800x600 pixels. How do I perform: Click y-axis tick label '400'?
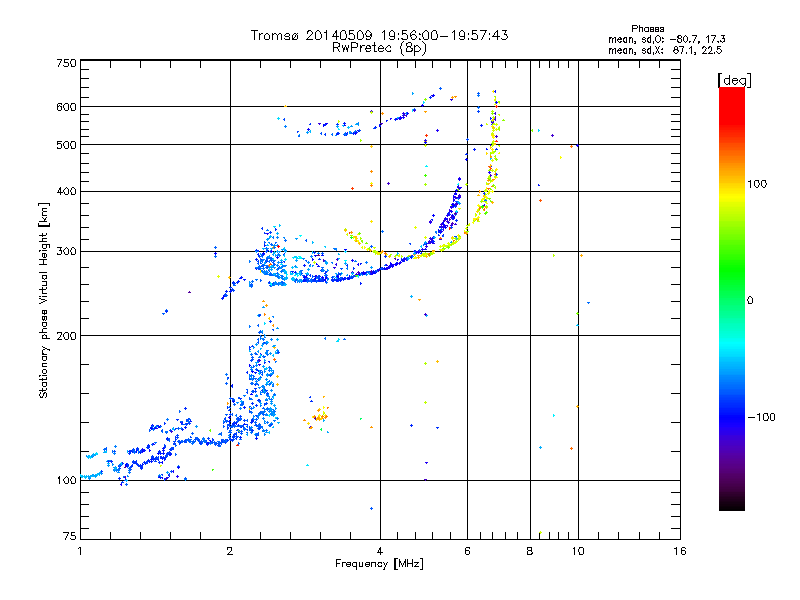[66, 191]
